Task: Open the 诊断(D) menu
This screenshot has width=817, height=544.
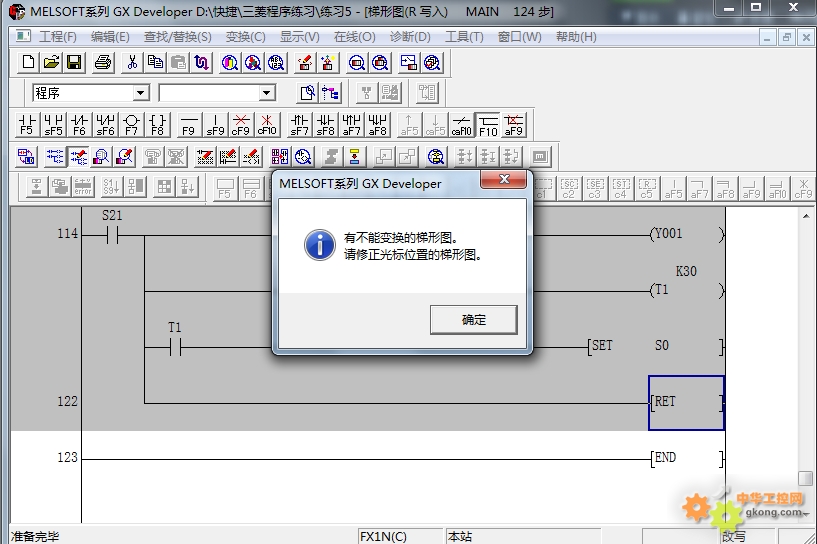Action: [x=410, y=37]
